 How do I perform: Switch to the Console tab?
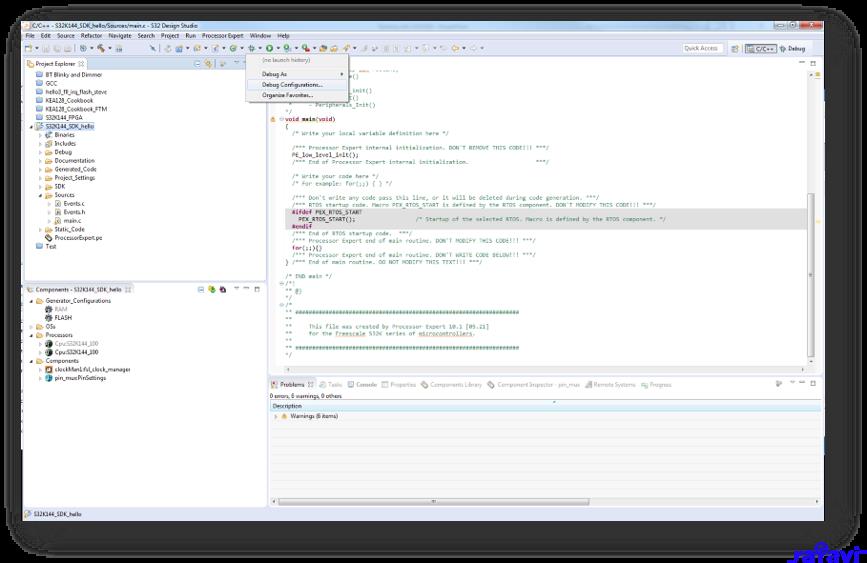(x=366, y=384)
